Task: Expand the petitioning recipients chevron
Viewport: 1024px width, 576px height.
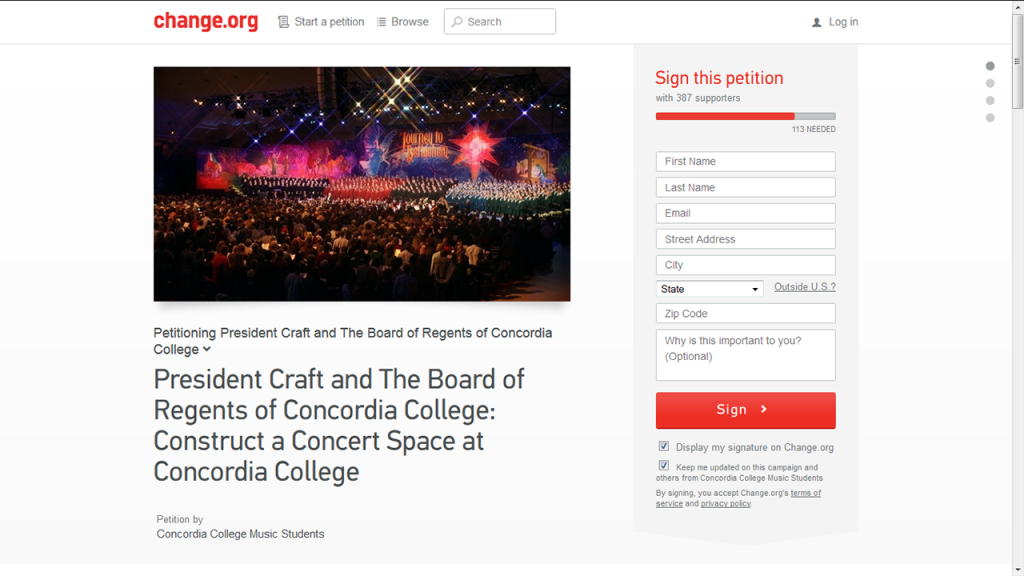Action: [207, 349]
